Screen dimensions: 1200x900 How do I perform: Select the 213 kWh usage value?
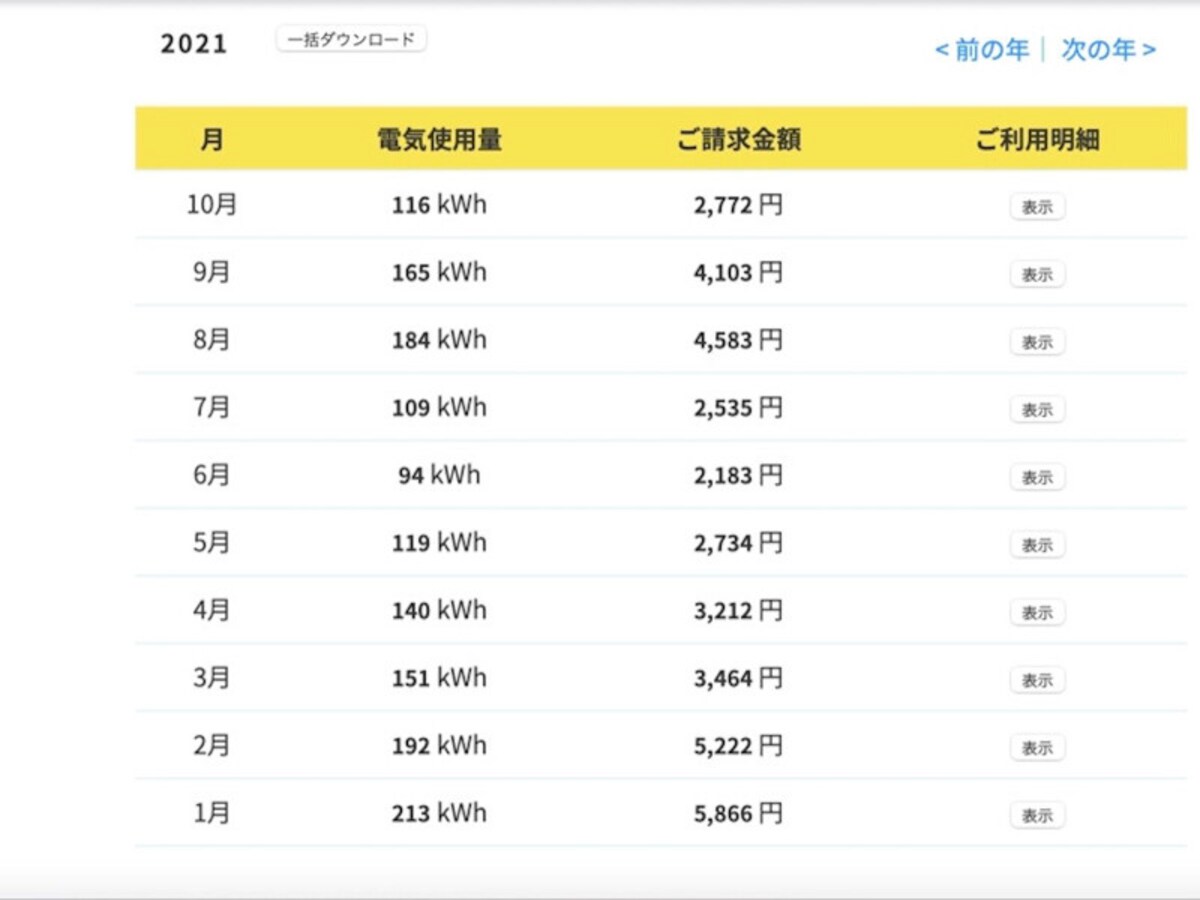(x=439, y=813)
